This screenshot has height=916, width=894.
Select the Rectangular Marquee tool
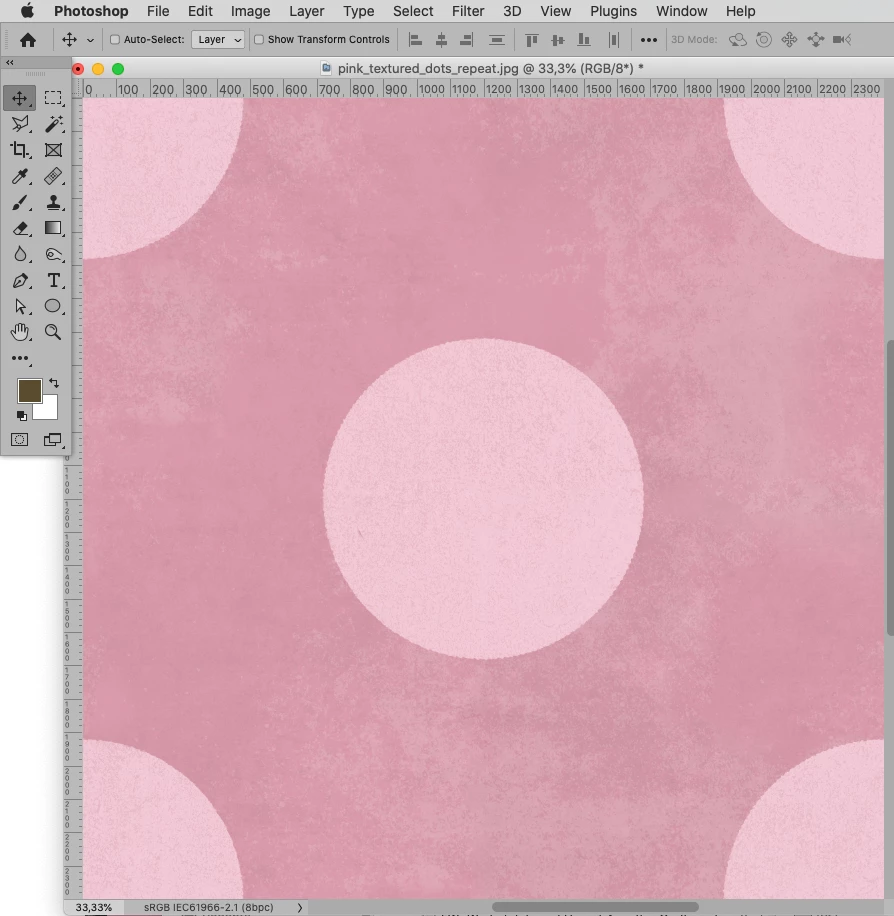point(53,98)
